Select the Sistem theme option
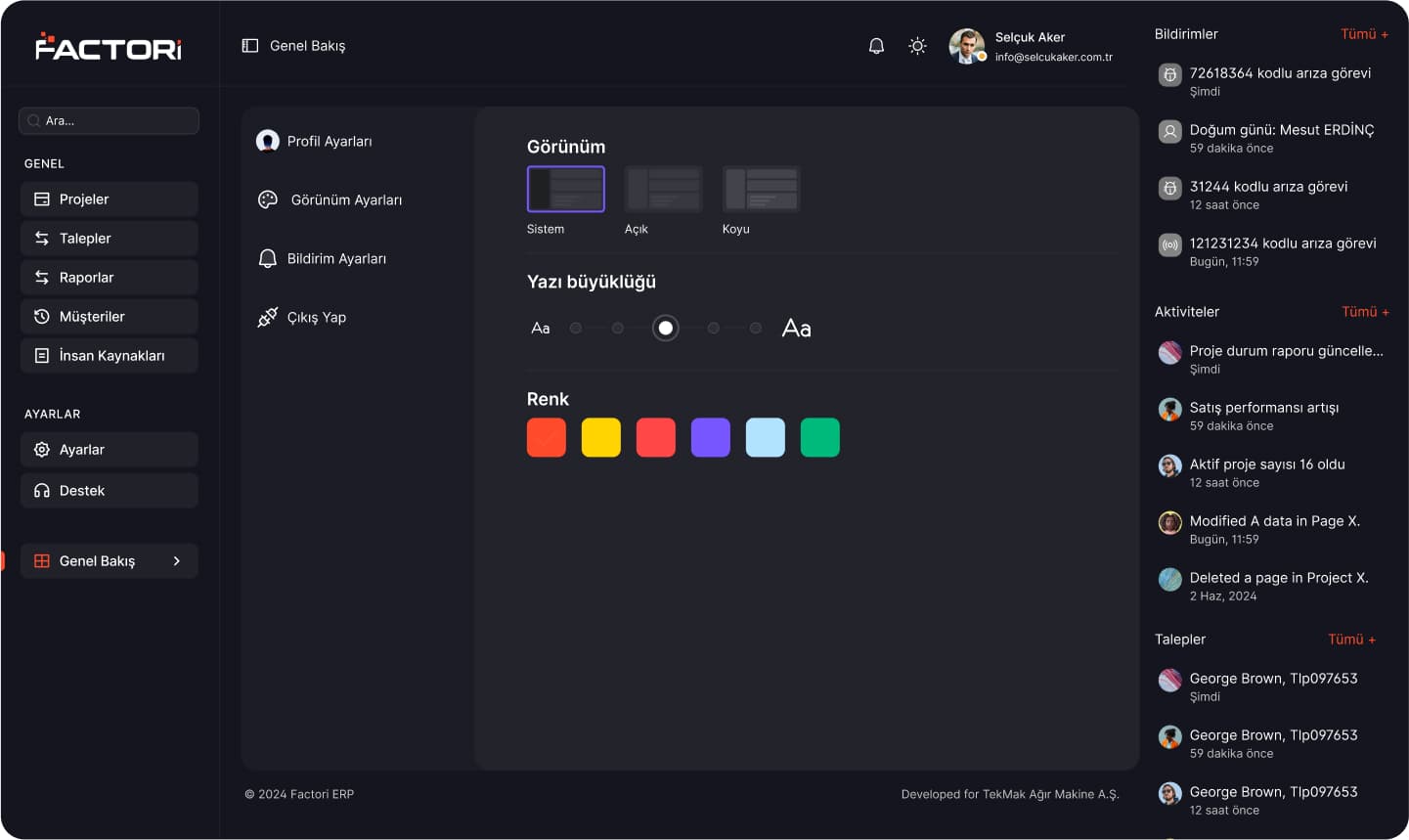This screenshot has height=840, width=1409. tap(566, 189)
